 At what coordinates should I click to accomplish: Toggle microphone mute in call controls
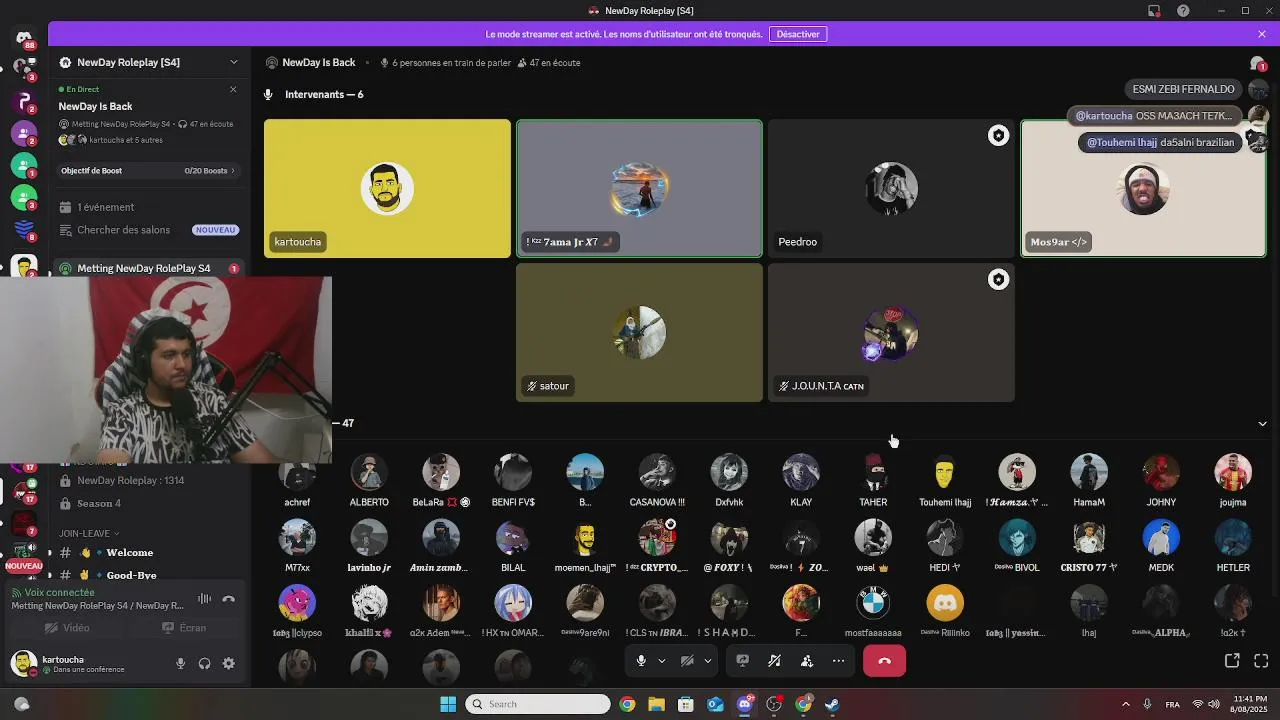[x=641, y=661]
